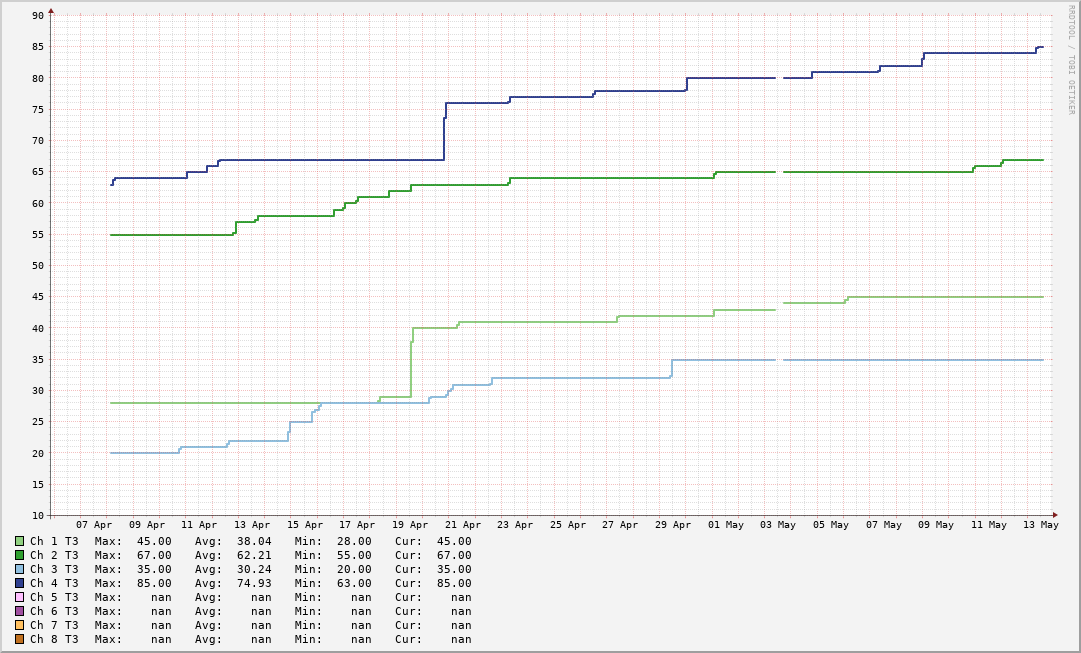
Task: Click the 13 May date label on x-axis
Action: click(x=1041, y=525)
